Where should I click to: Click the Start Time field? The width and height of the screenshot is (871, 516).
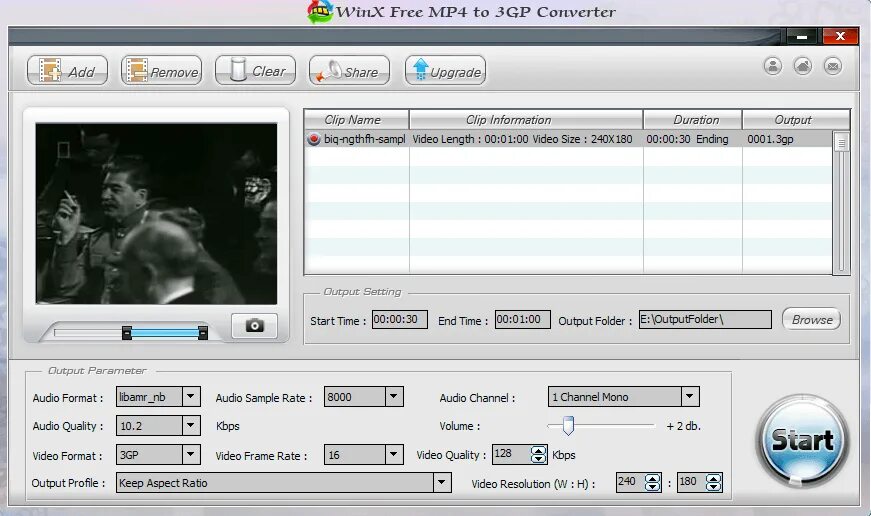(x=399, y=319)
